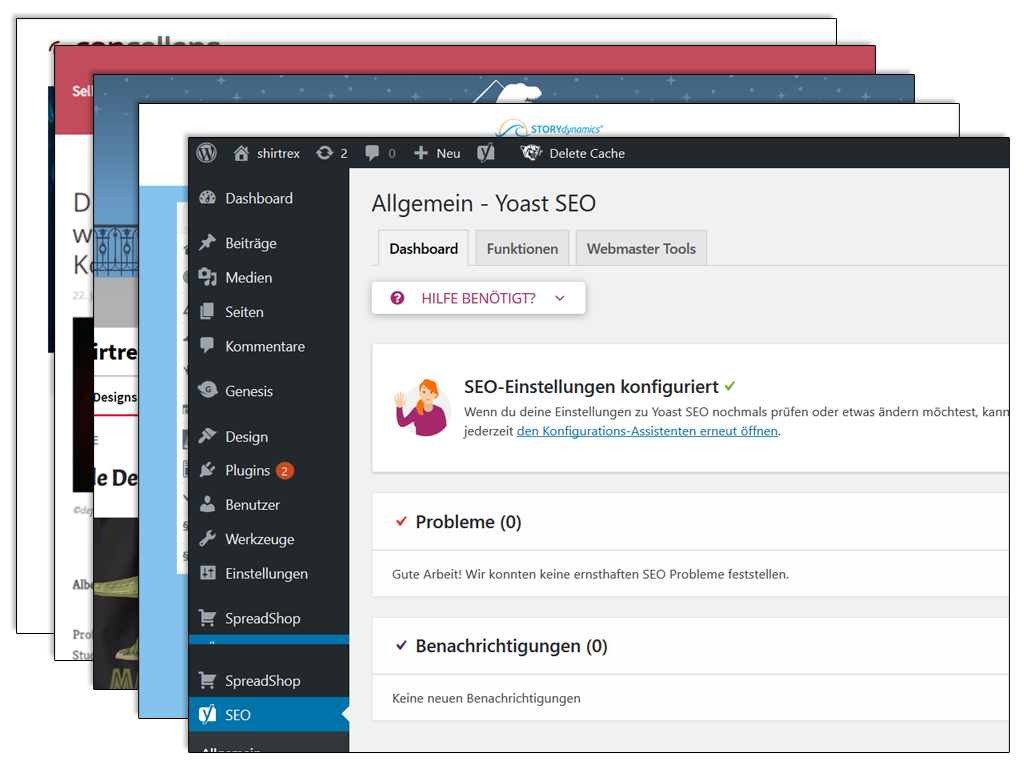1024x768 pixels.
Task: Open Beiträge in the sidebar menu
Action: pyautogui.click(x=251, y=243)
